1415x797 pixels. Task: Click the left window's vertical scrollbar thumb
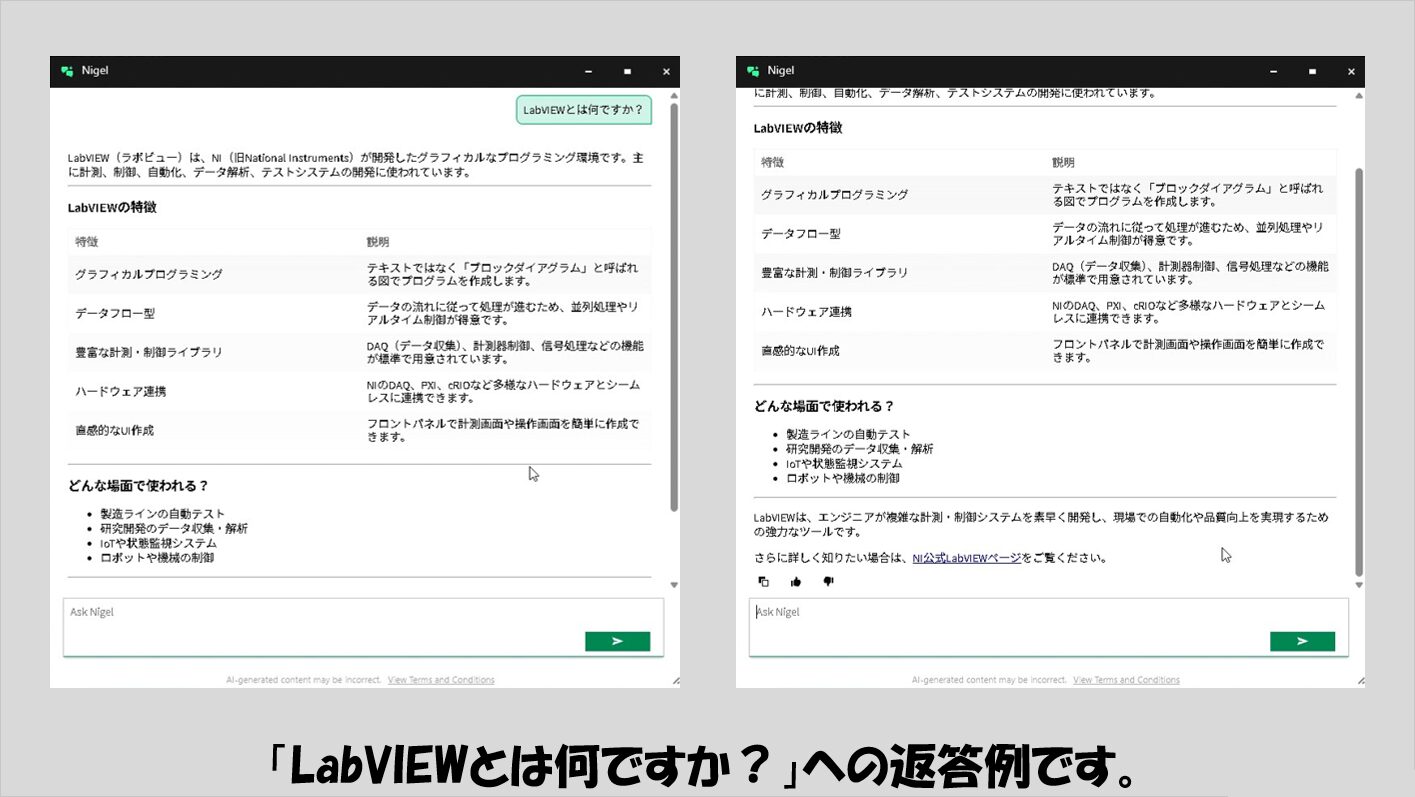pyautogui.click(x=674, y=307)
